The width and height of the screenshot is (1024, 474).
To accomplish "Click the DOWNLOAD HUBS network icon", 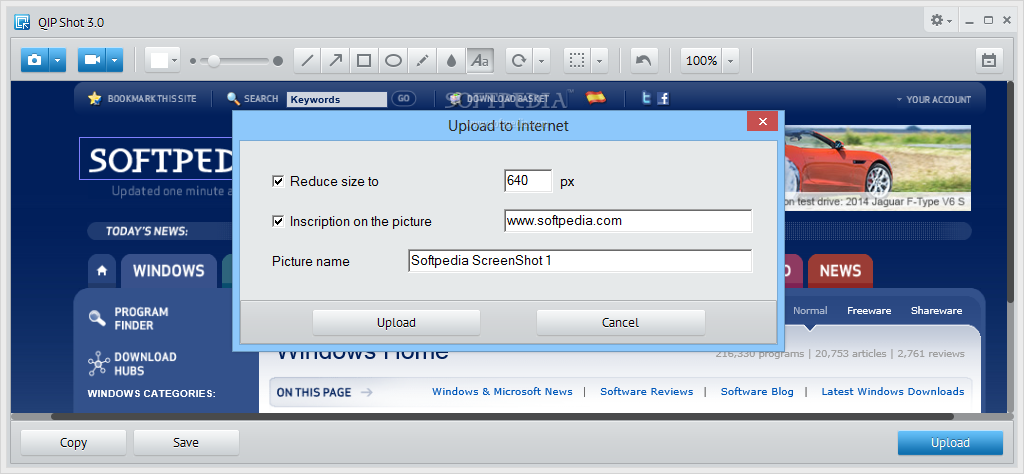I will (x=97, y=364).
